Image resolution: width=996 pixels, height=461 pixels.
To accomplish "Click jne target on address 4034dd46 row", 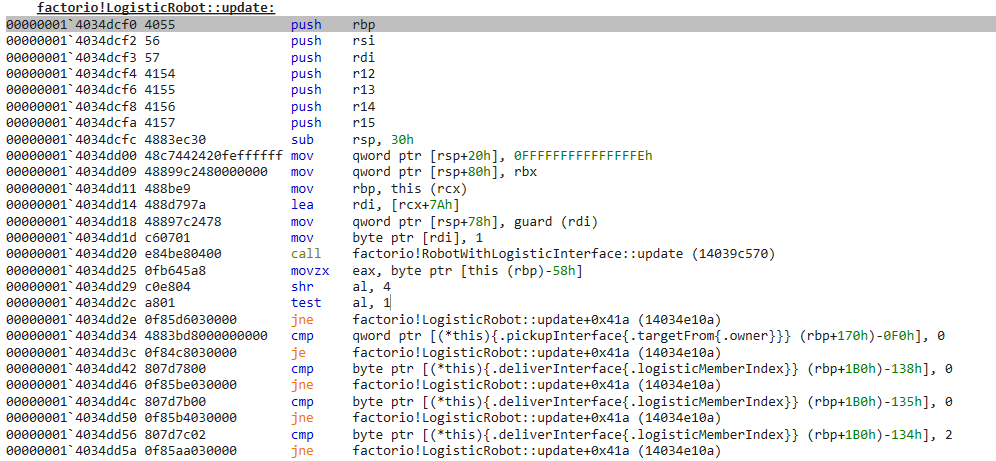I will 537,385.
